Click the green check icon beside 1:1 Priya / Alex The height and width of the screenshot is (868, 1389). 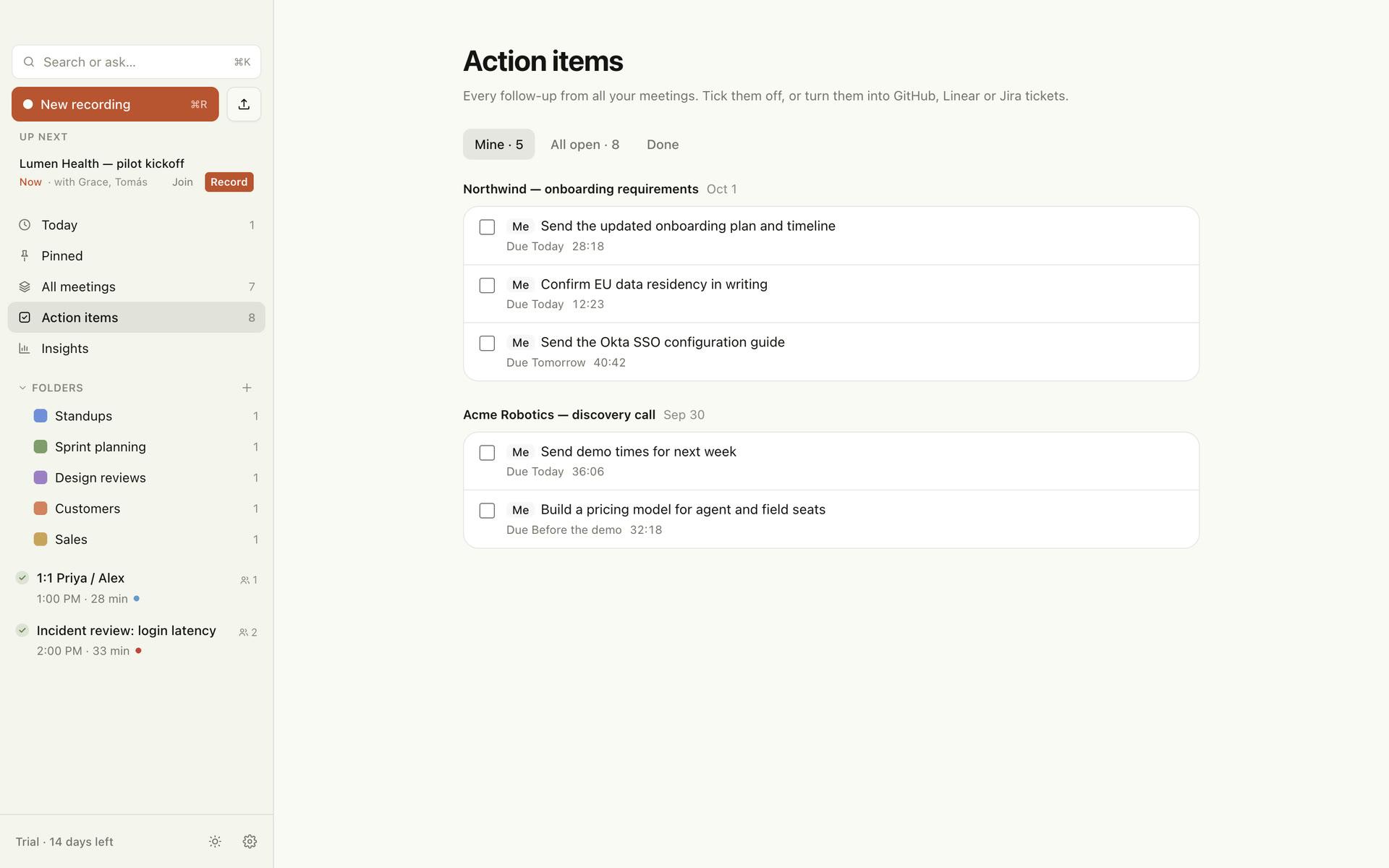(22, 577)
